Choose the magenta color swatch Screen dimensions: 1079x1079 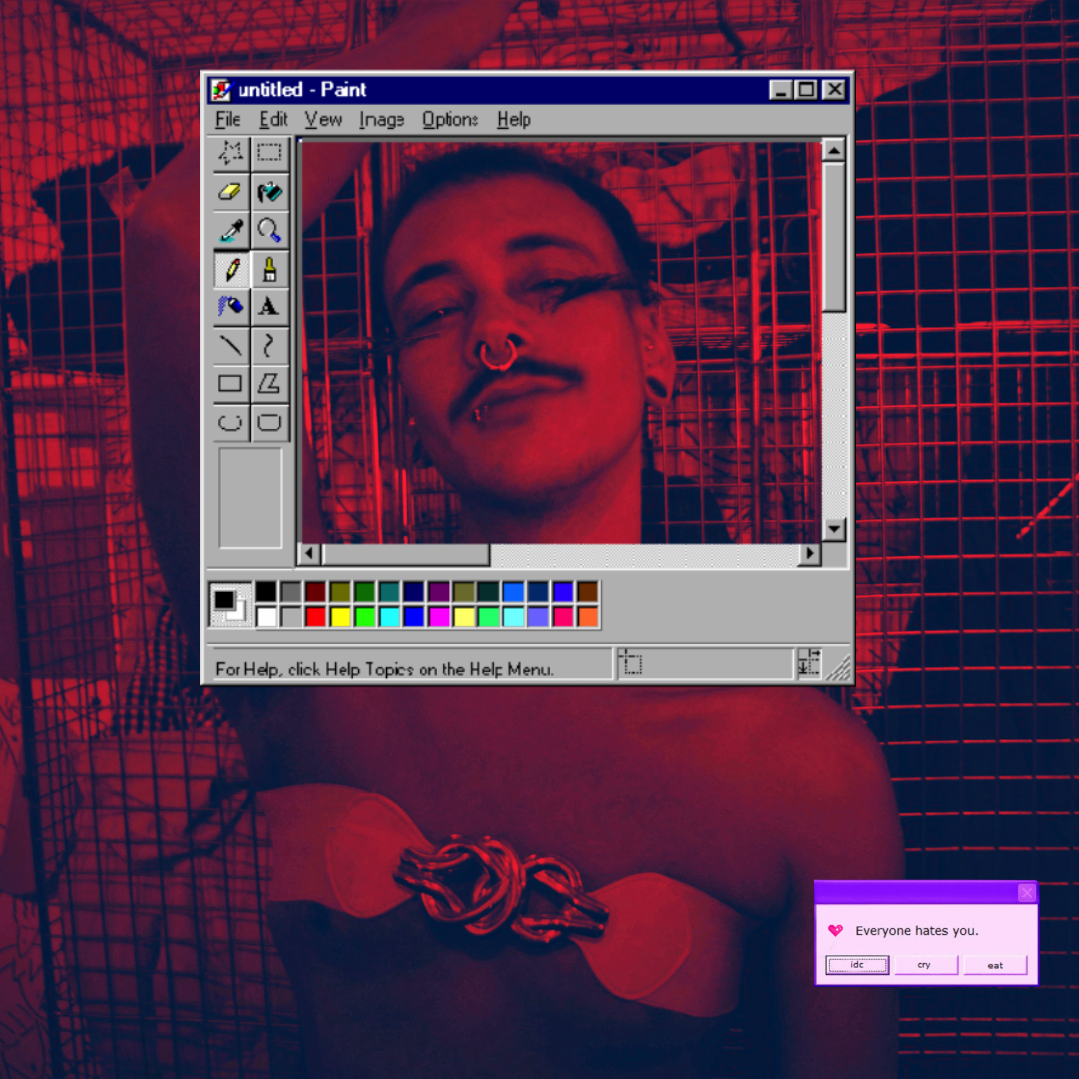[x=439, y=617]
